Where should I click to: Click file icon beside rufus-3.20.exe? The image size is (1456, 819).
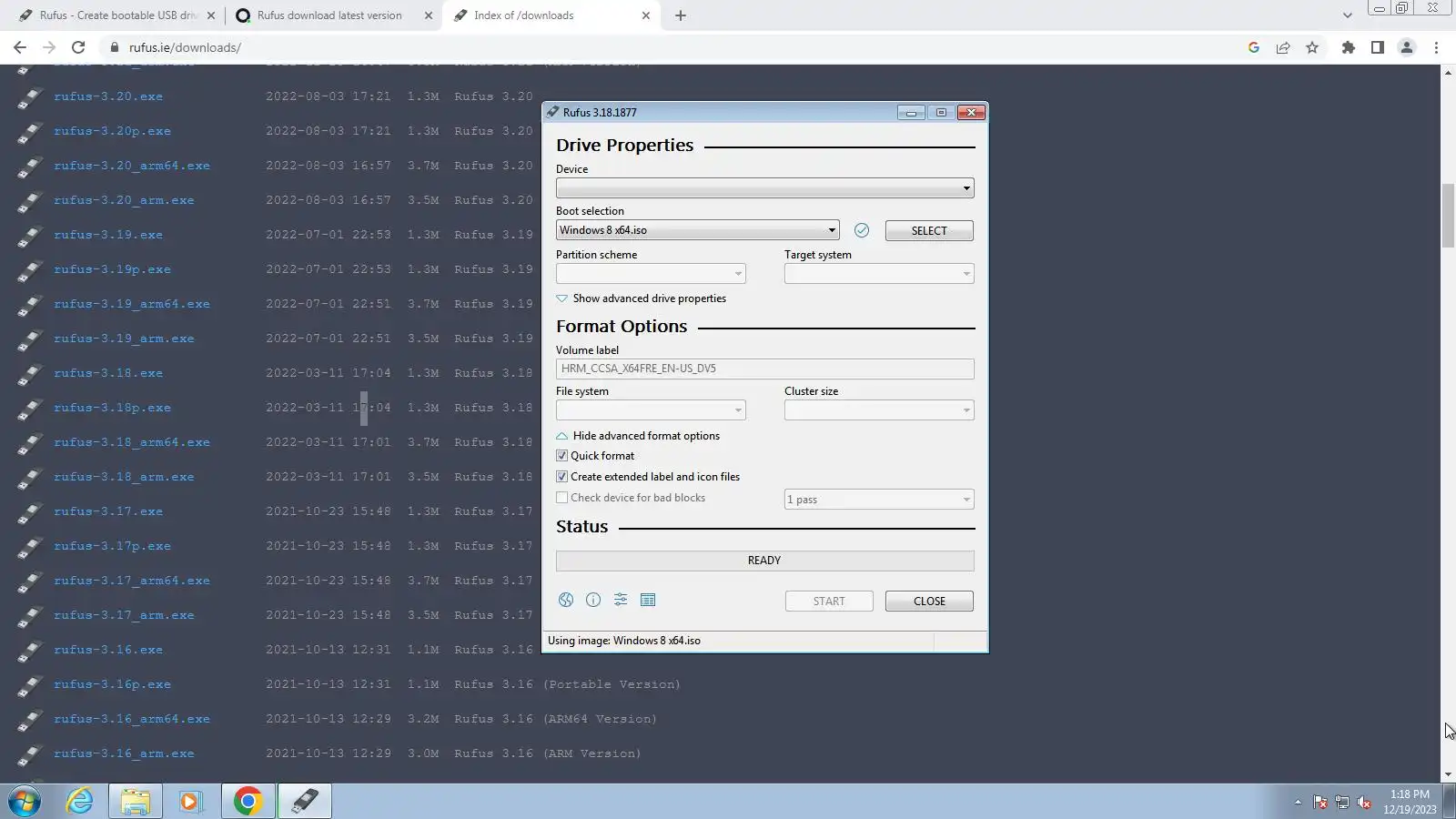30,97
